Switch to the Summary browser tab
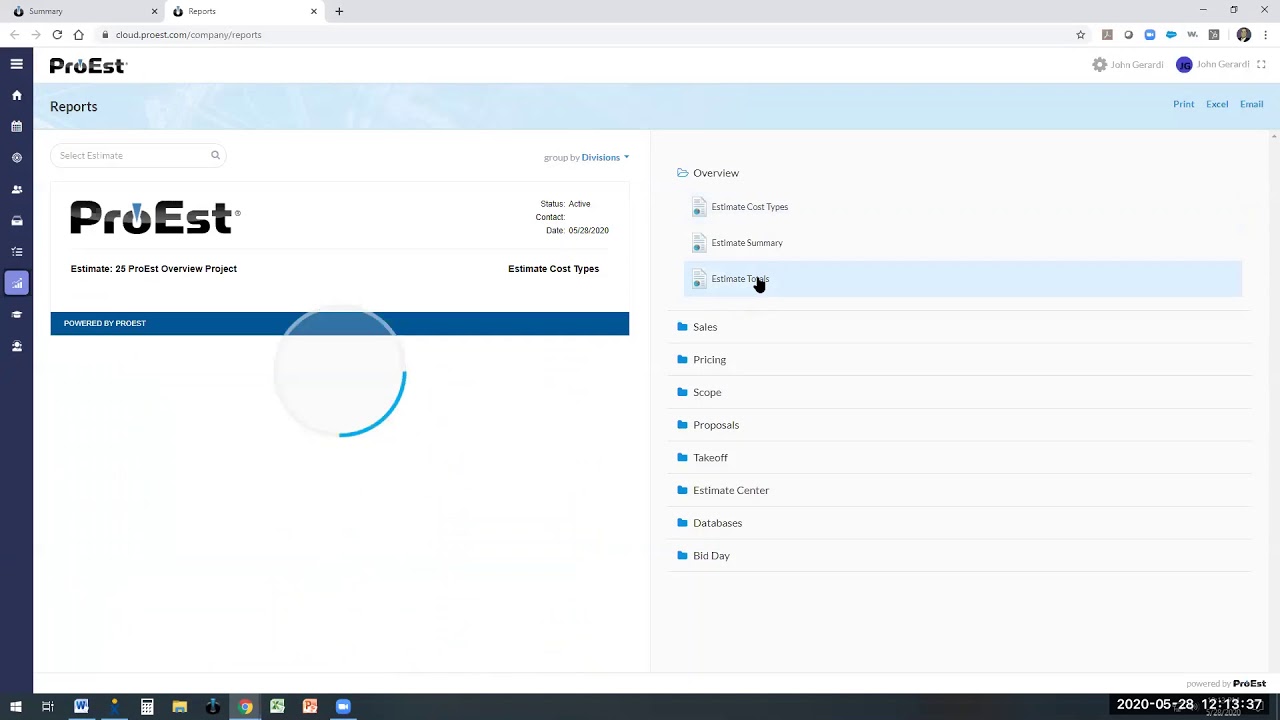 tap(85, 11)
